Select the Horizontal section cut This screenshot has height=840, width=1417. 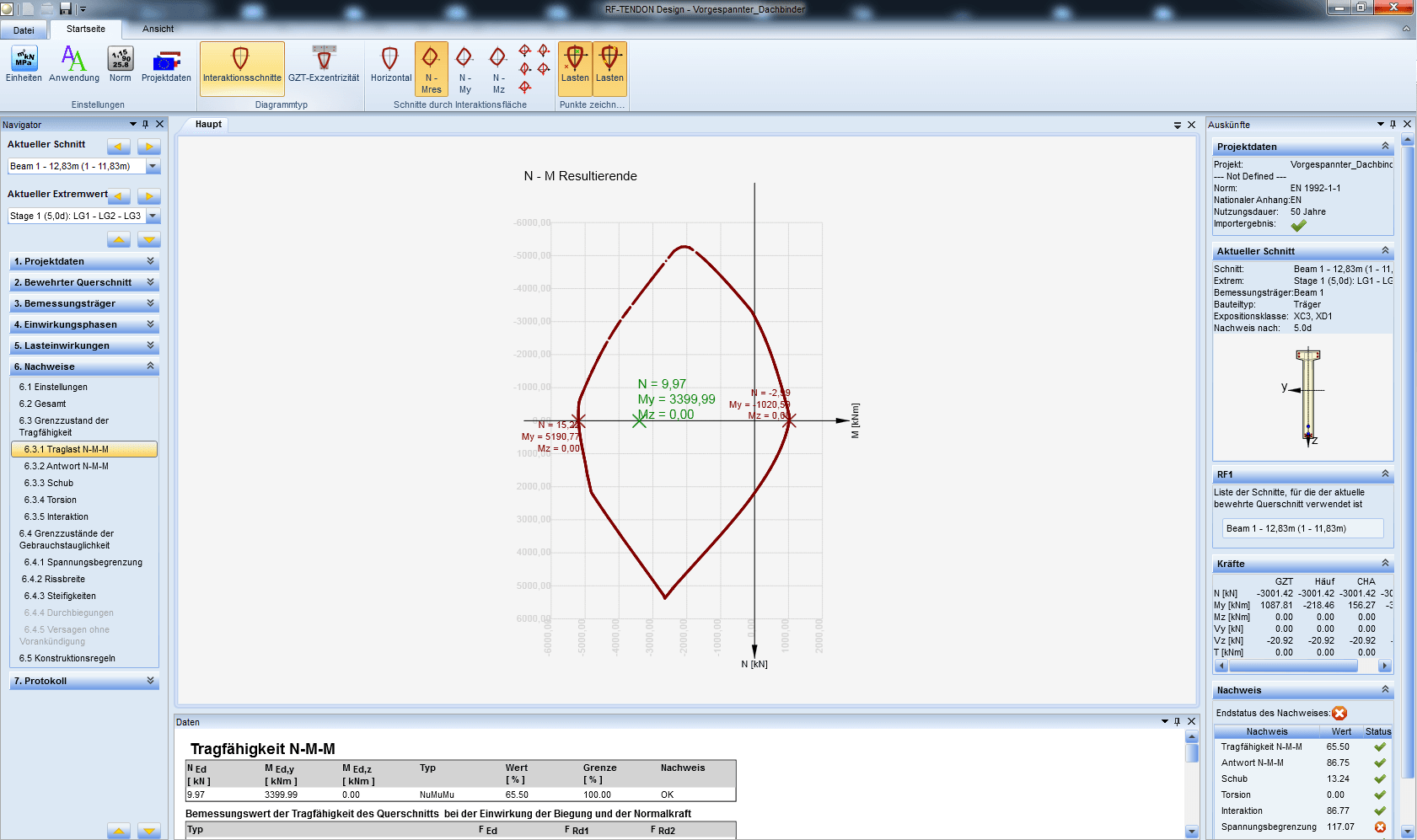point(391,64)
